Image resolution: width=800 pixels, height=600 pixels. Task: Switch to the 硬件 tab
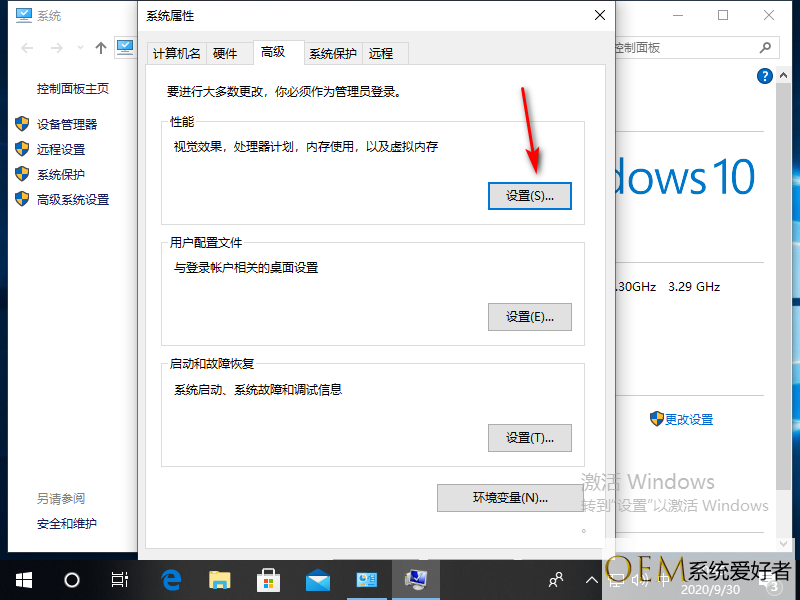tap(226, 54)
